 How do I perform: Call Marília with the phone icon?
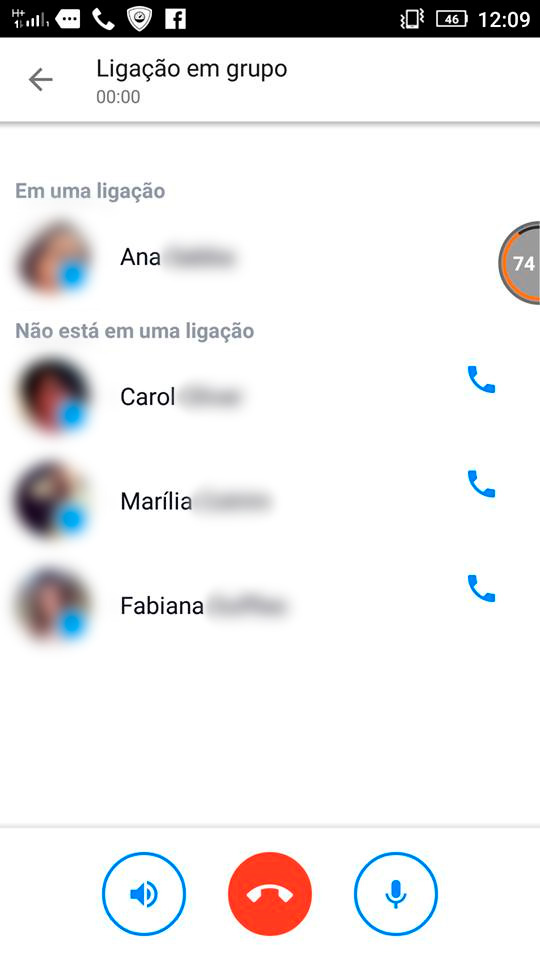(481, 484)
